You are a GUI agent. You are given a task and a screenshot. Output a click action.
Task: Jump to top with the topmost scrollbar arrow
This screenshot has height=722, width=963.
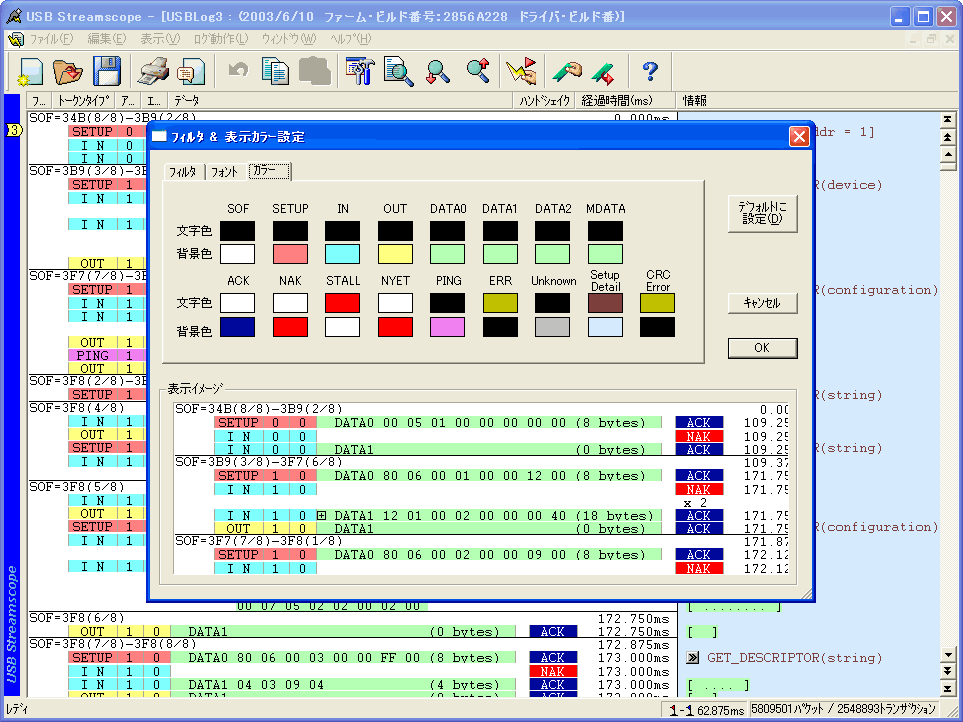pyautogui.click(x=948, y=118)
